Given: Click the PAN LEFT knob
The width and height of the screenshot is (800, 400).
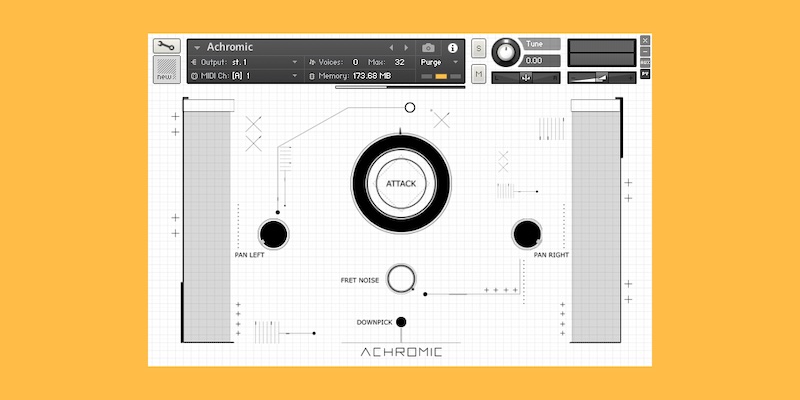Looking at the screenshot, I should click(273, 234).
